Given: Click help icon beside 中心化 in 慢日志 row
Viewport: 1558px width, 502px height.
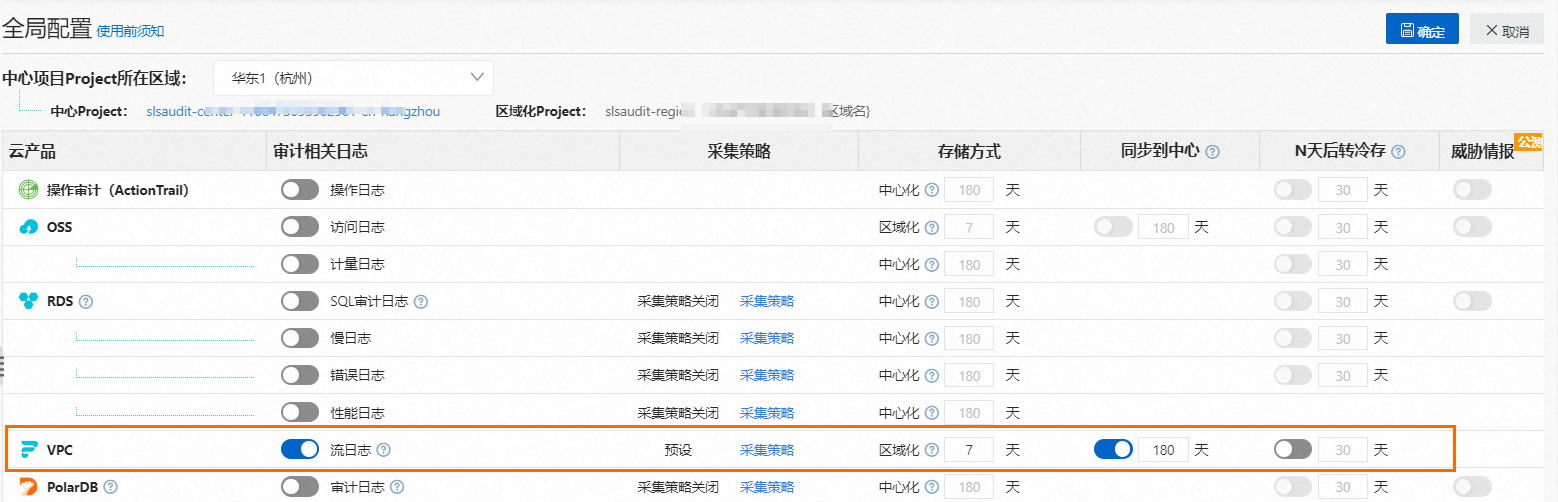Looking at the screenshot, I should click(x=932, y=338).
